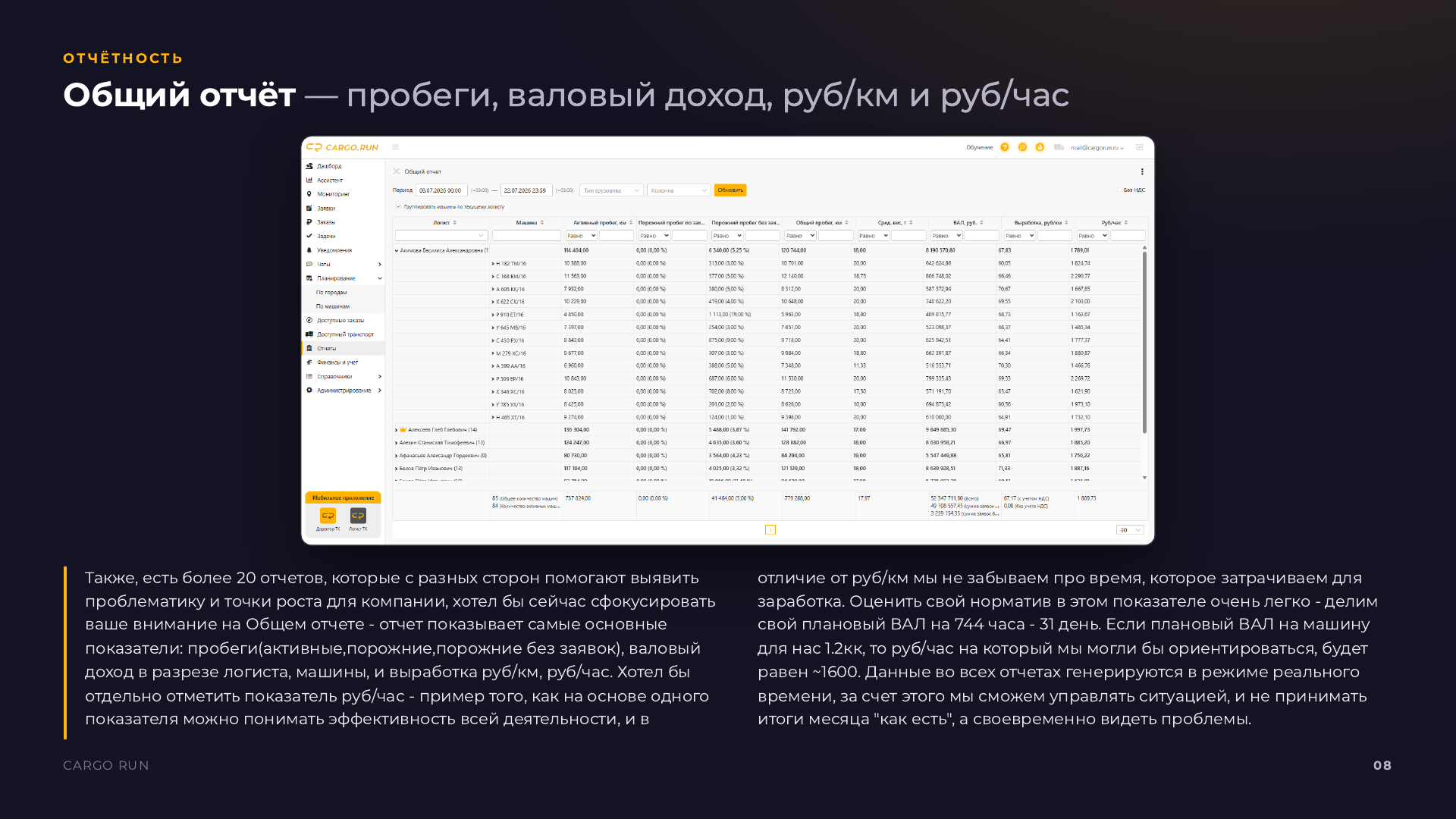This screenshot has width=1456, height=819.
Task: Open the three-dot report options menu
Action: pyautogui.click(x=1142, y=171)
